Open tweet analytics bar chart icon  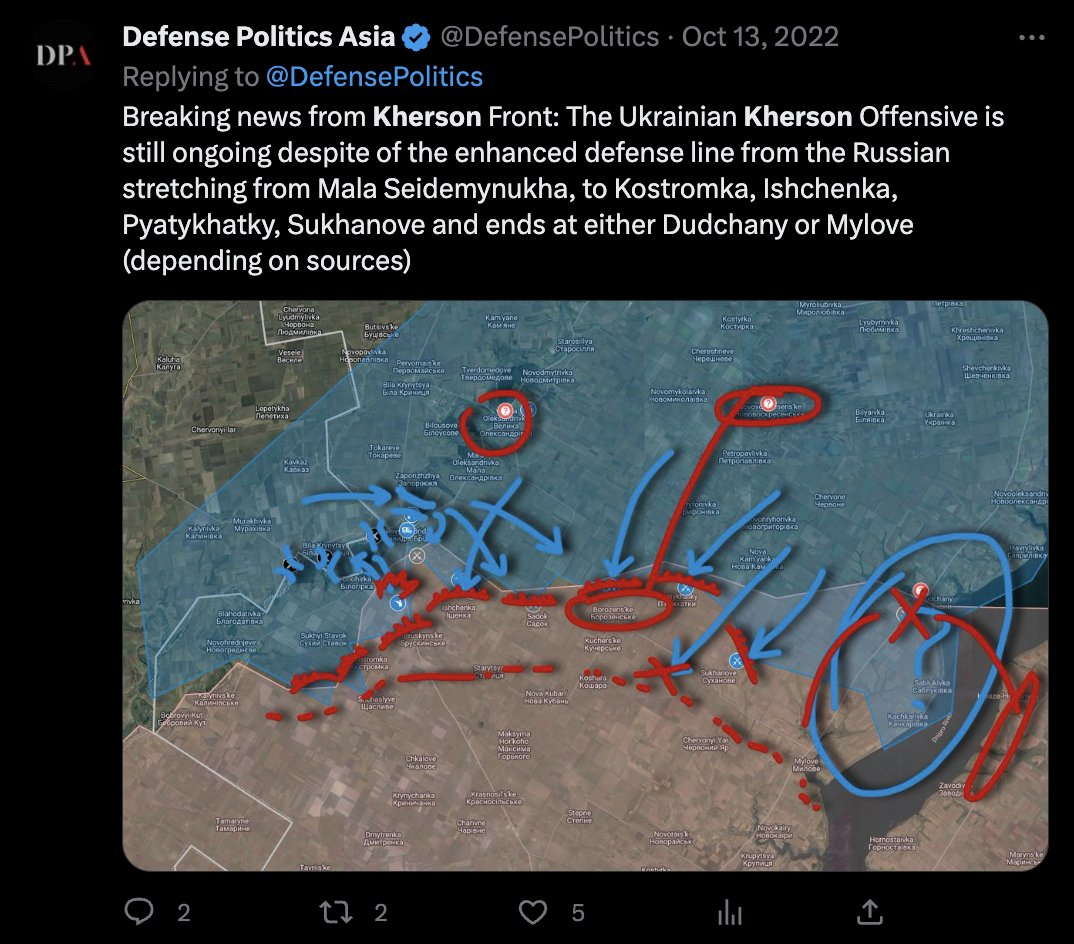730,912
